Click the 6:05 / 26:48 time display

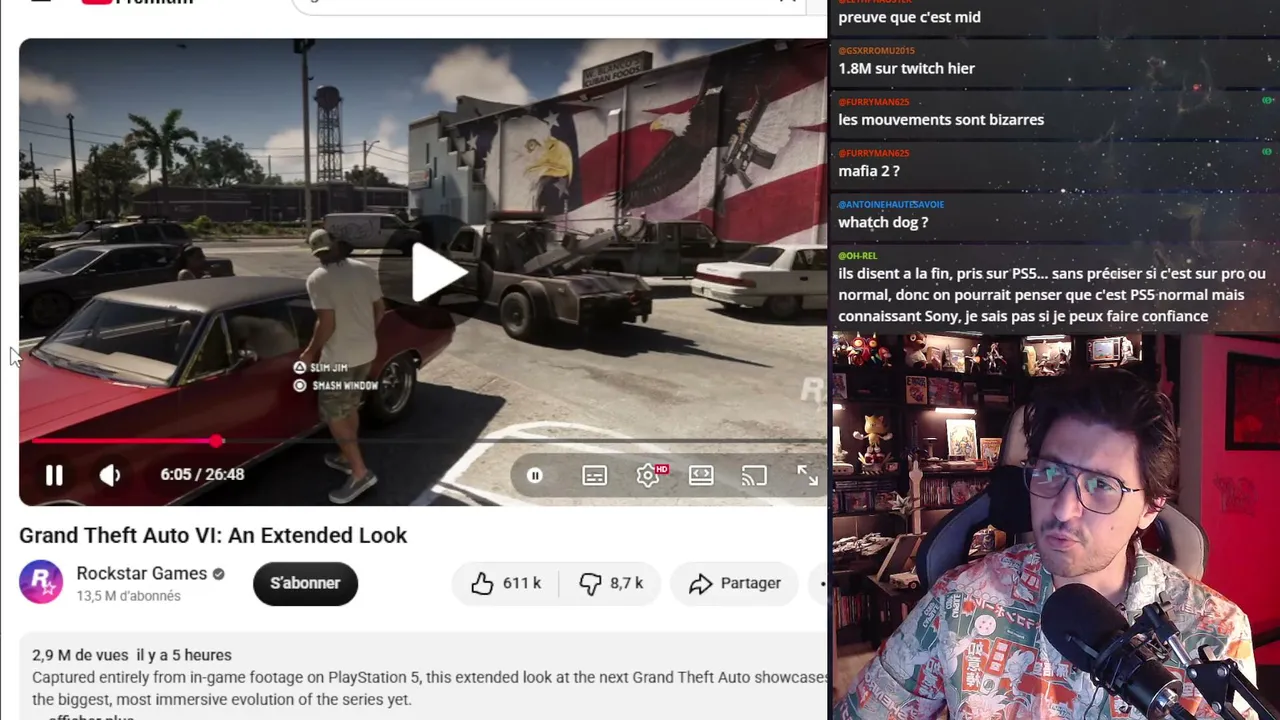tap(202, 474)
